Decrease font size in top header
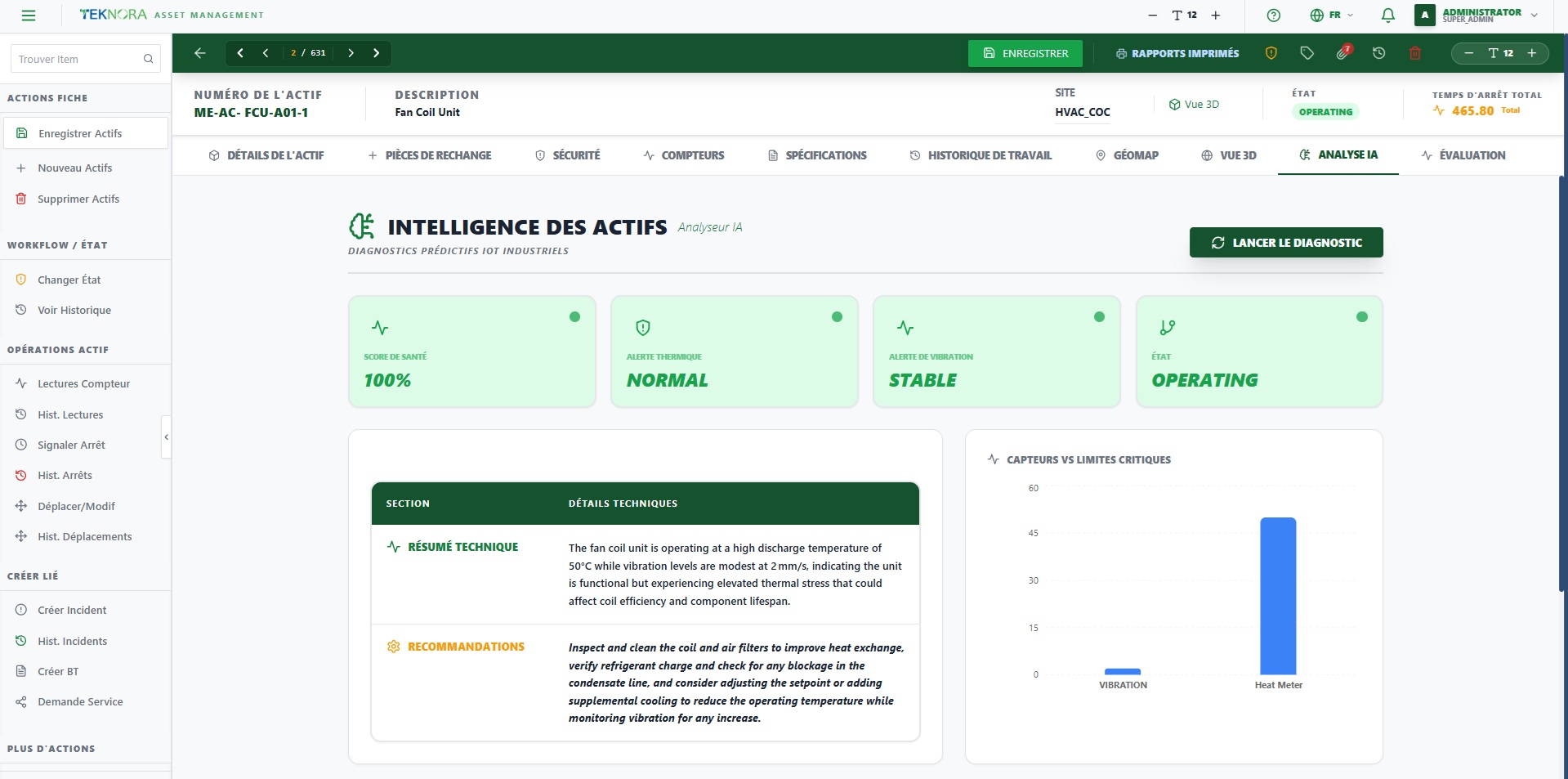Screen dimensions: 1568x779 coord(1153,16)
